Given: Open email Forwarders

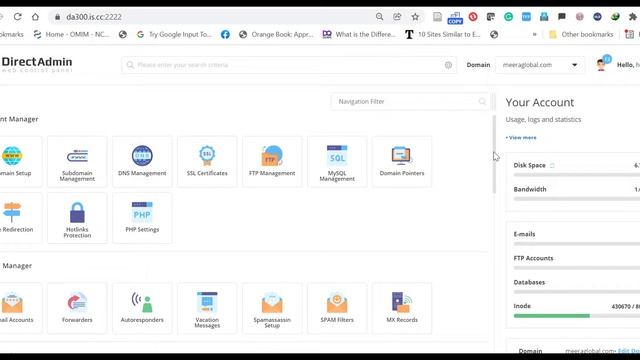Looking at the screenshot, I should (77, 309).
